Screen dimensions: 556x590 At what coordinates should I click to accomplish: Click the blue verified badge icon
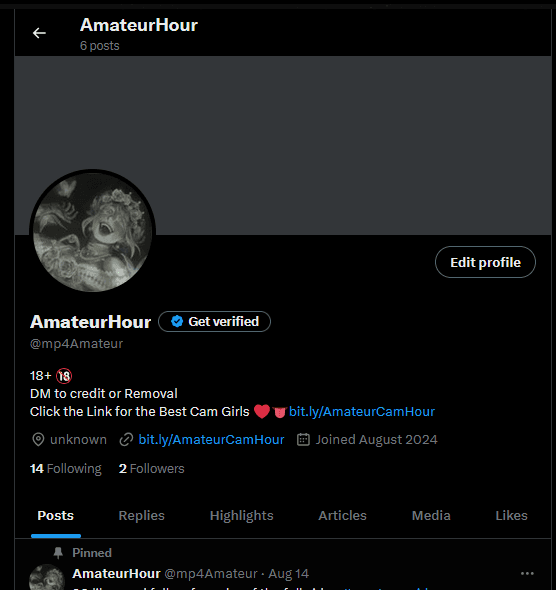(177, 321)
